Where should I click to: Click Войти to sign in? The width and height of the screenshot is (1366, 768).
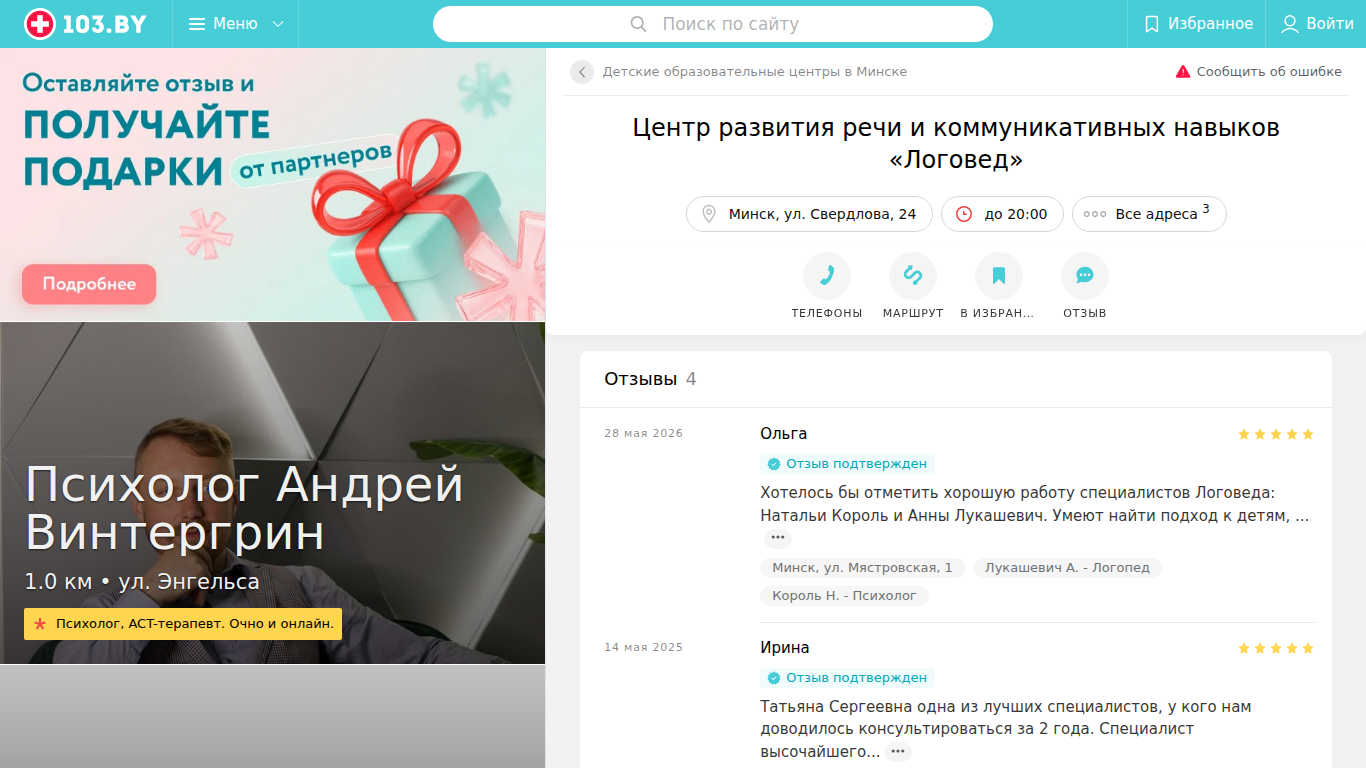[1318, 24]
